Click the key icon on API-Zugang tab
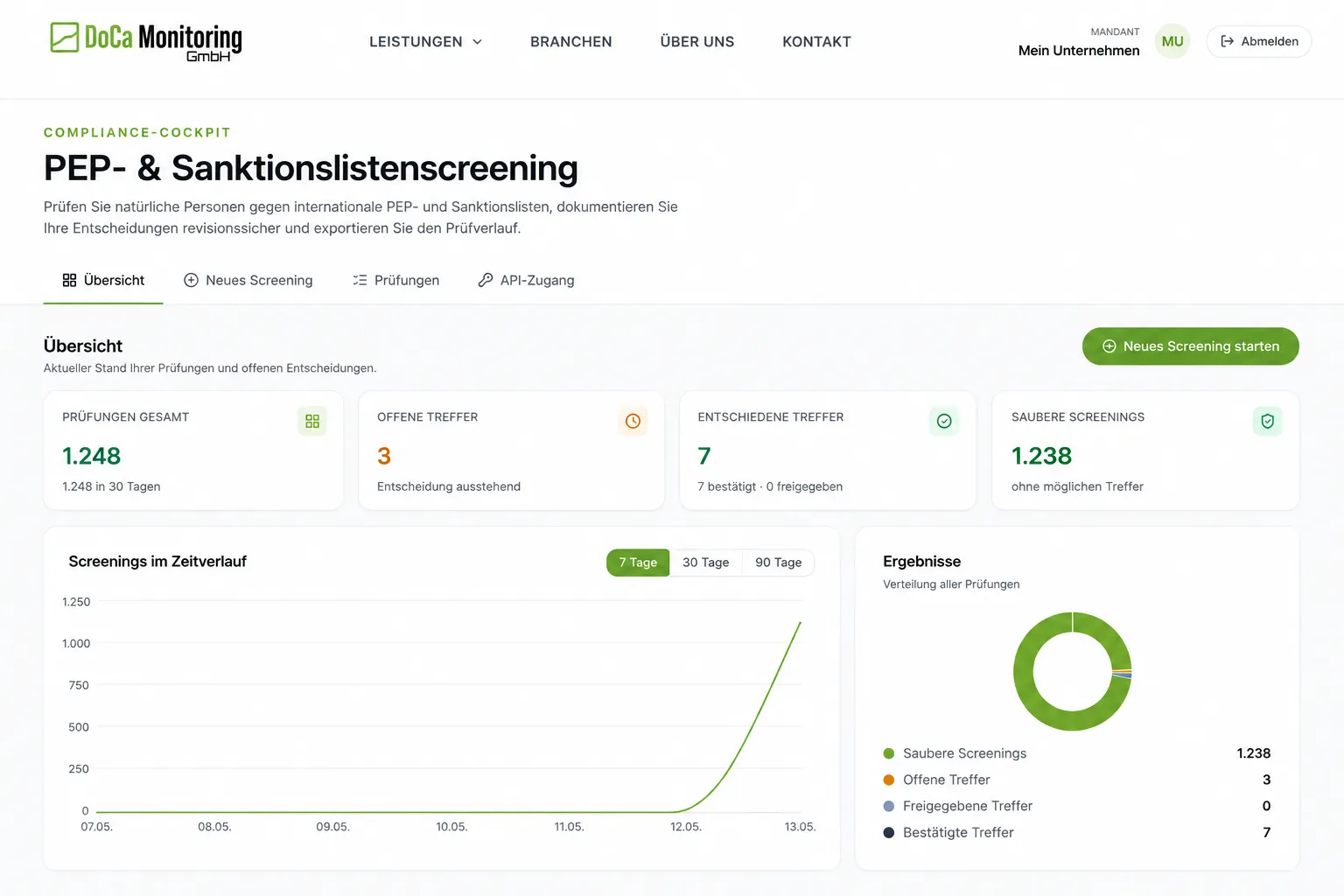The height and width of the screenshot is (896, 1344). pos(486,280)
